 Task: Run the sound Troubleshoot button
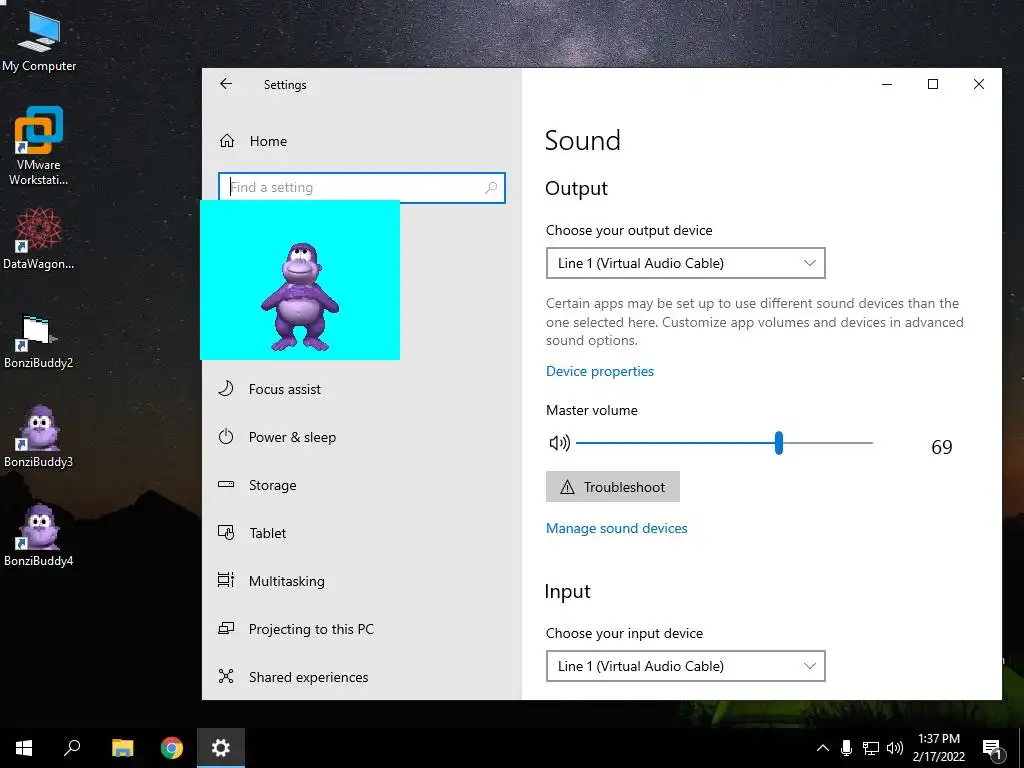tap(613, 487)
